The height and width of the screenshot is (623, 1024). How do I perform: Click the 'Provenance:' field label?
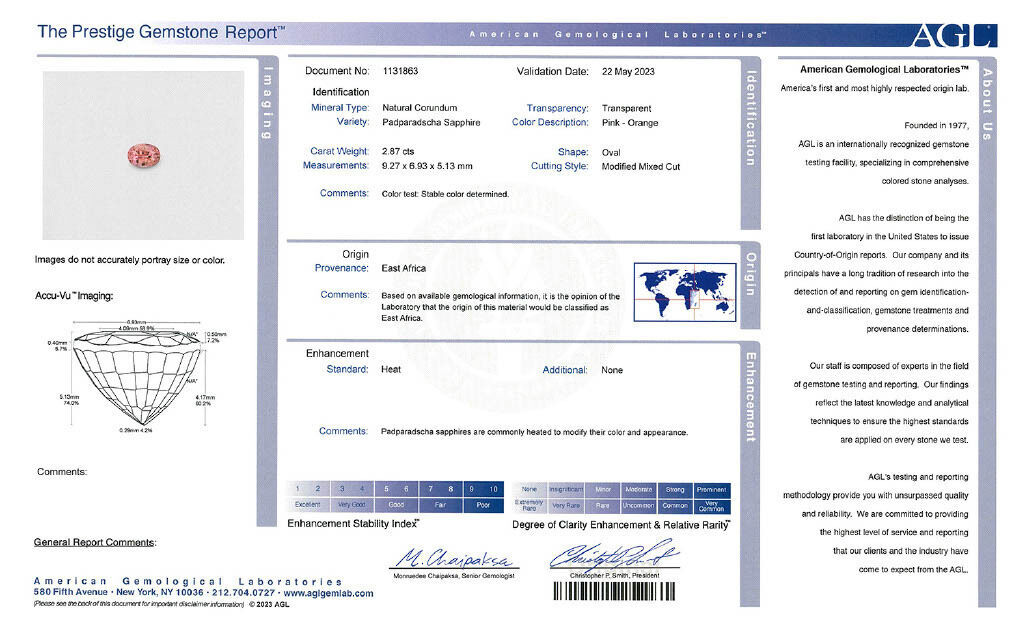click(342, 268)
